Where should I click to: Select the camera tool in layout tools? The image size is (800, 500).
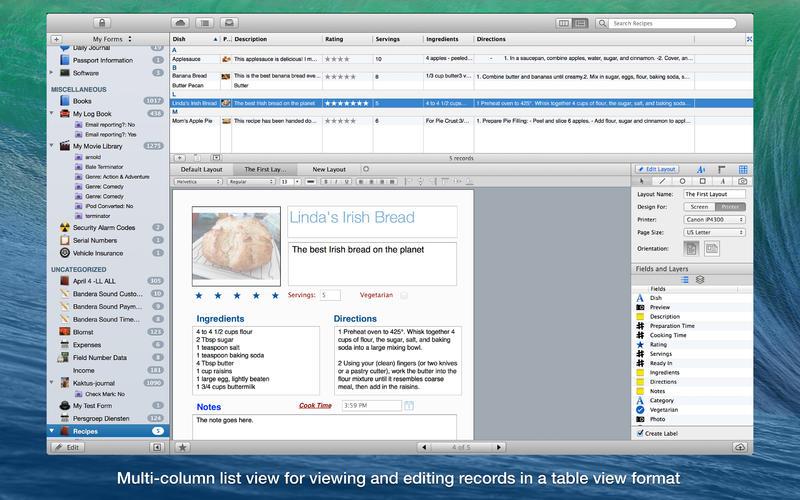pyautogui.click(x=742, y=181)
